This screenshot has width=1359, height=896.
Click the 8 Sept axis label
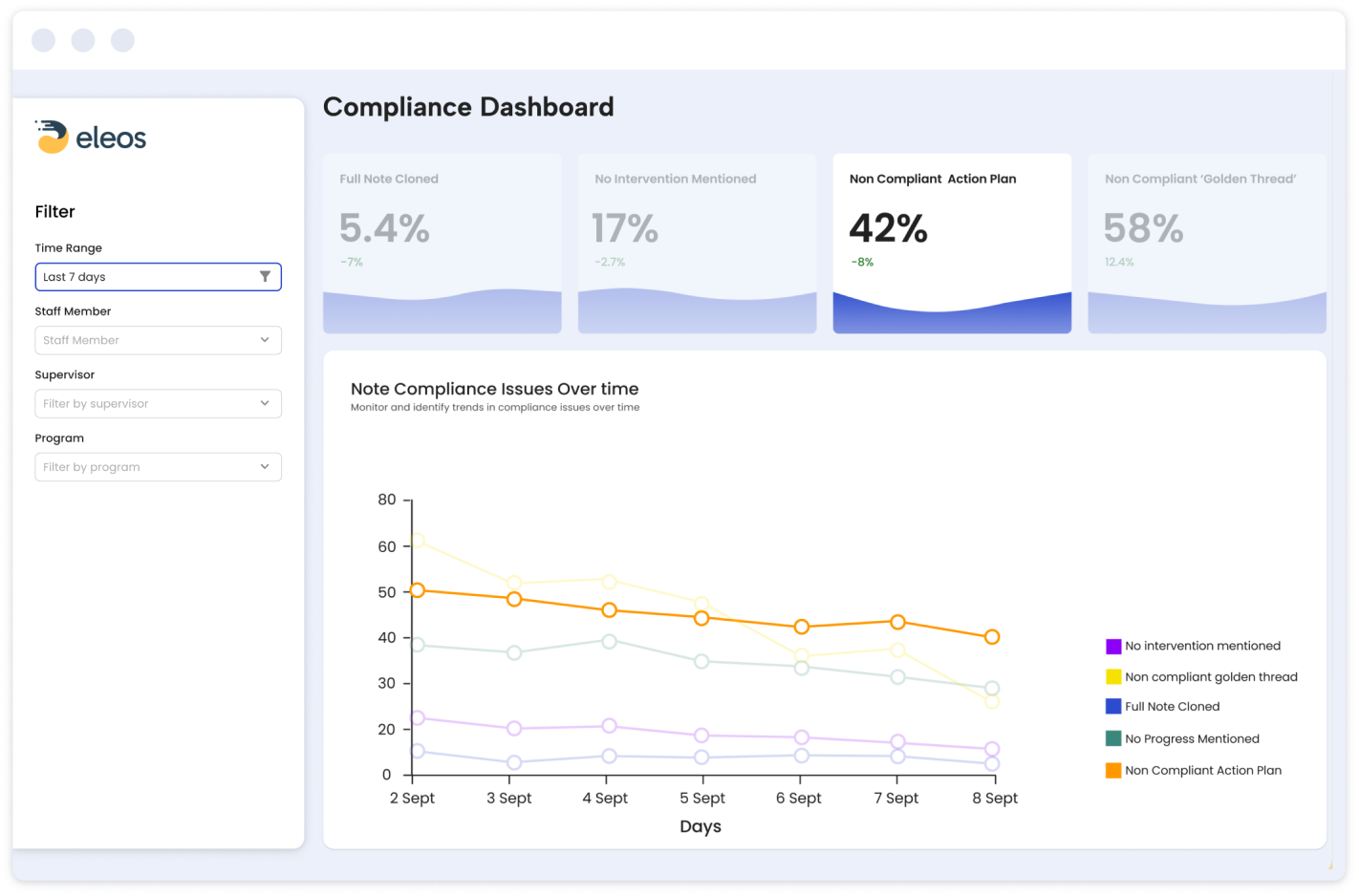(995, 799)
